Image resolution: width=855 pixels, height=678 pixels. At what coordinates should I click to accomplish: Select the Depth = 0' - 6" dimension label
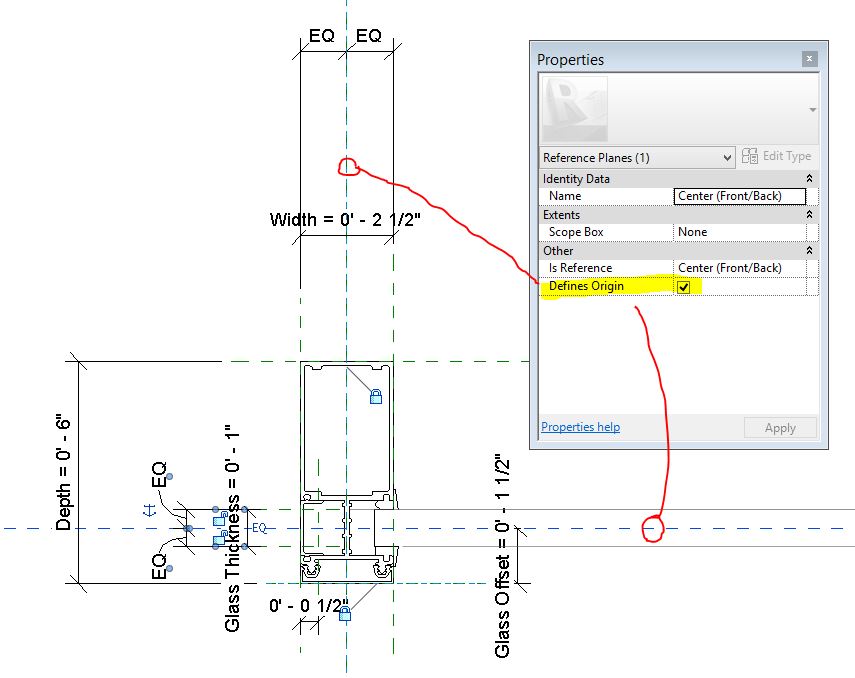point(63,472)
